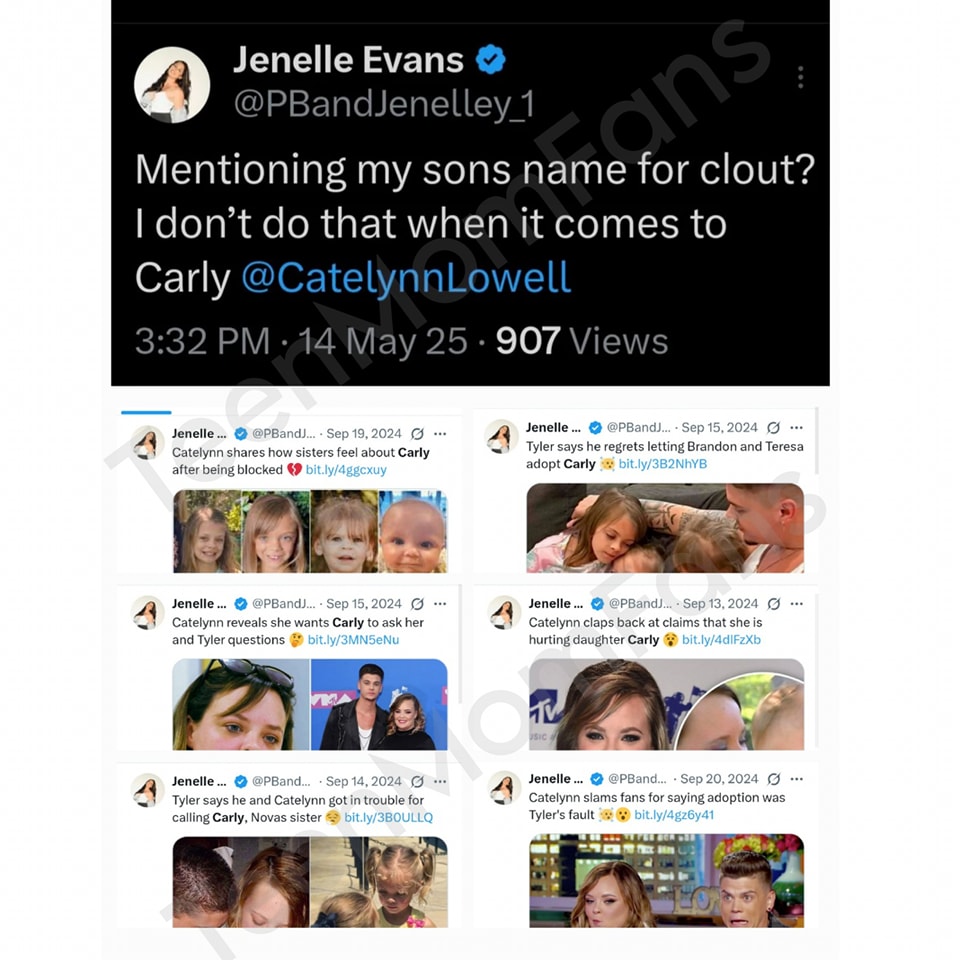The image size is (960, 960).
Task: Click the @CatelynnLowell mention link
Action: click(x=407, y=277)
